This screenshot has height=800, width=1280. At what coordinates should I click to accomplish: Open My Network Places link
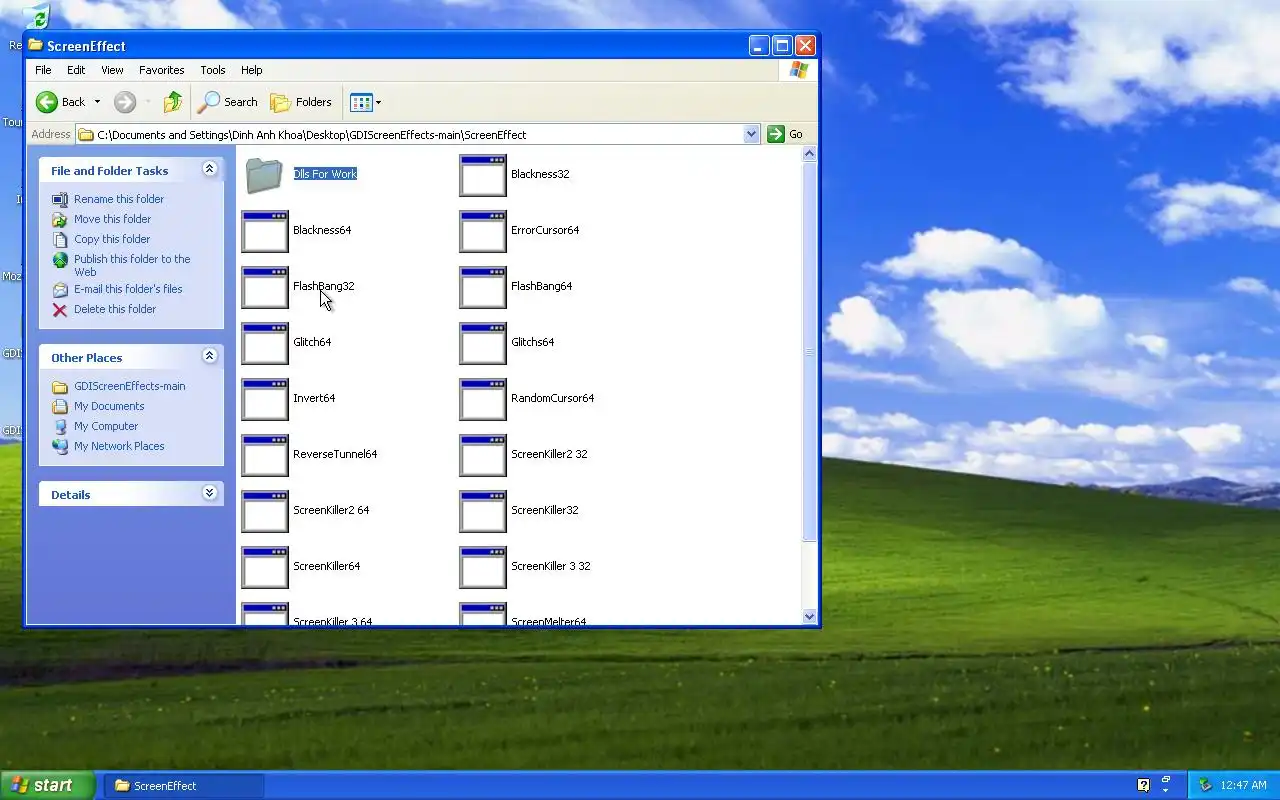click(119, 446)
